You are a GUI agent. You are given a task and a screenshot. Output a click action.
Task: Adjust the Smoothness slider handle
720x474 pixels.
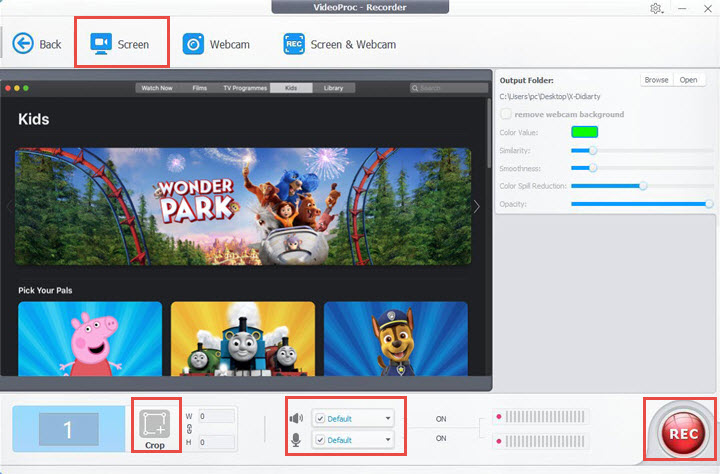point(593,168)
